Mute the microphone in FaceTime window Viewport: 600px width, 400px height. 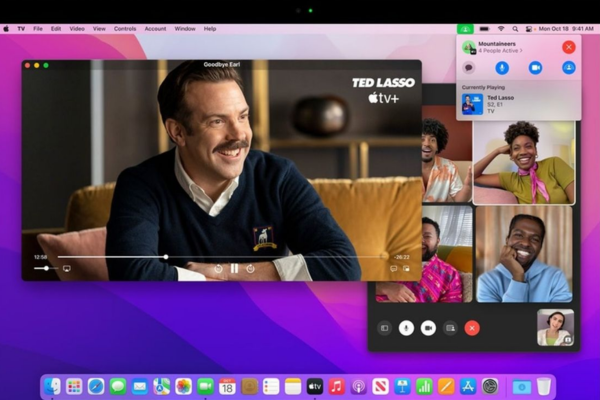[x=406, y=328]
